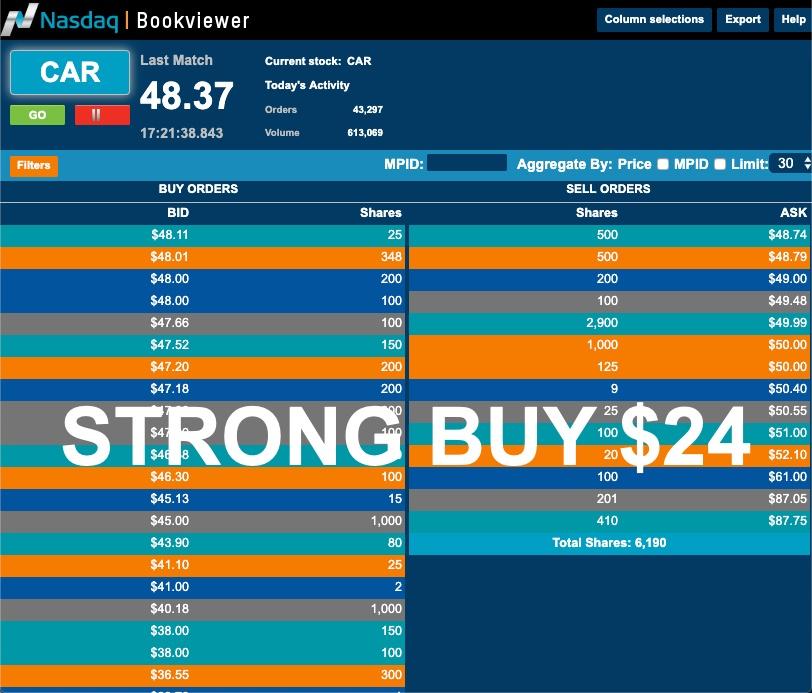Click the CAR stock symbol box
Viewport: 812px width, 693px height.
[70, 73]
